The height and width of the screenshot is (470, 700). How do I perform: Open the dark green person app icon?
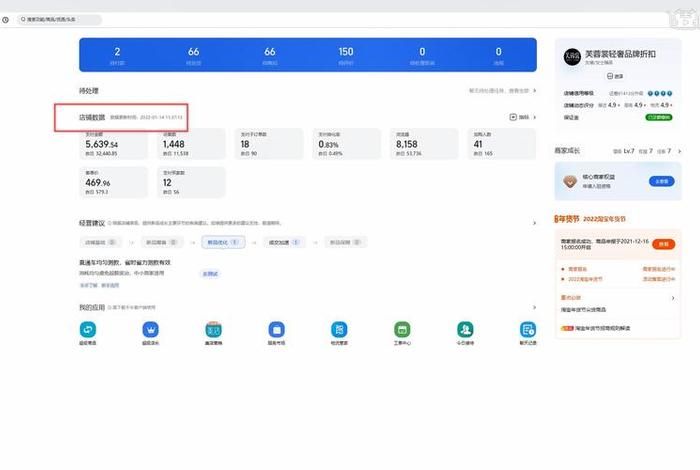point(465,330)
